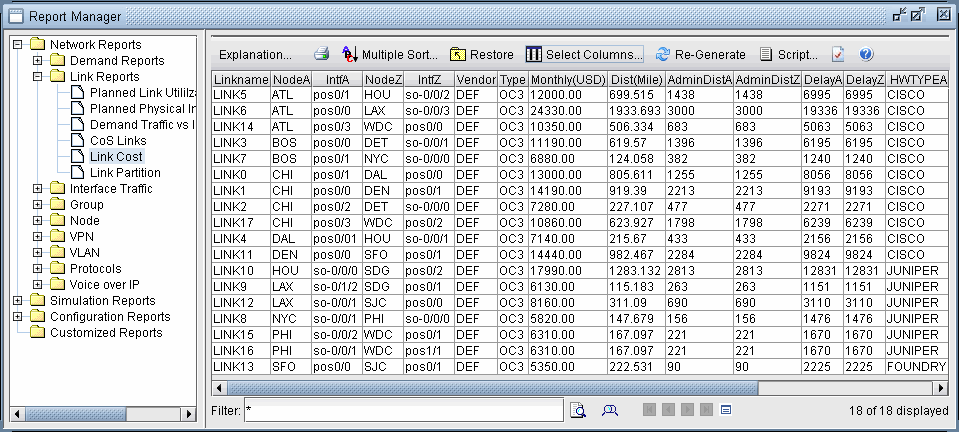Viewport: 959px width, 432px height.
Task: Open the Script option in the toolbar
Action: coord(788,55)
